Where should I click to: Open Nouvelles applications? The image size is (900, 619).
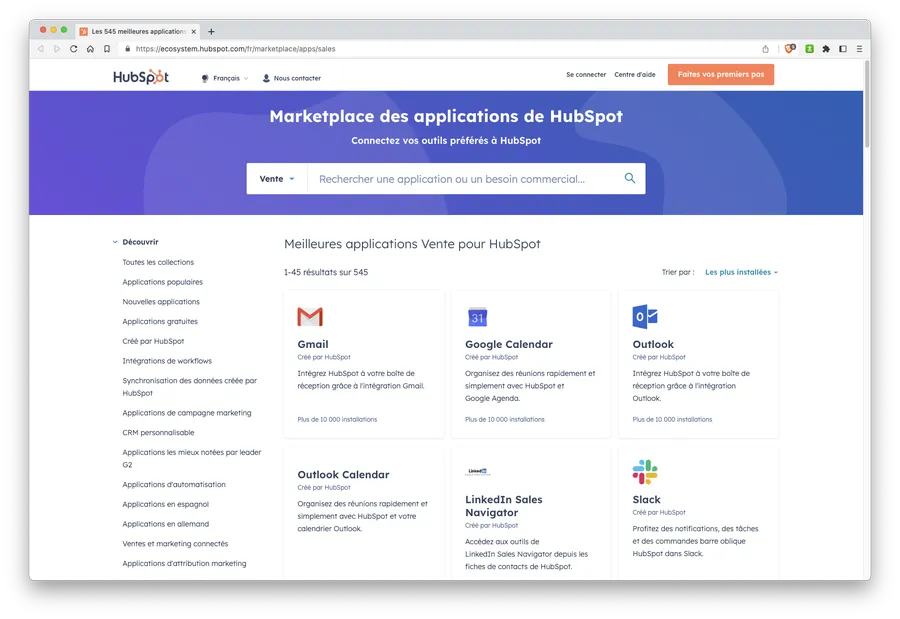pos(161,301)
